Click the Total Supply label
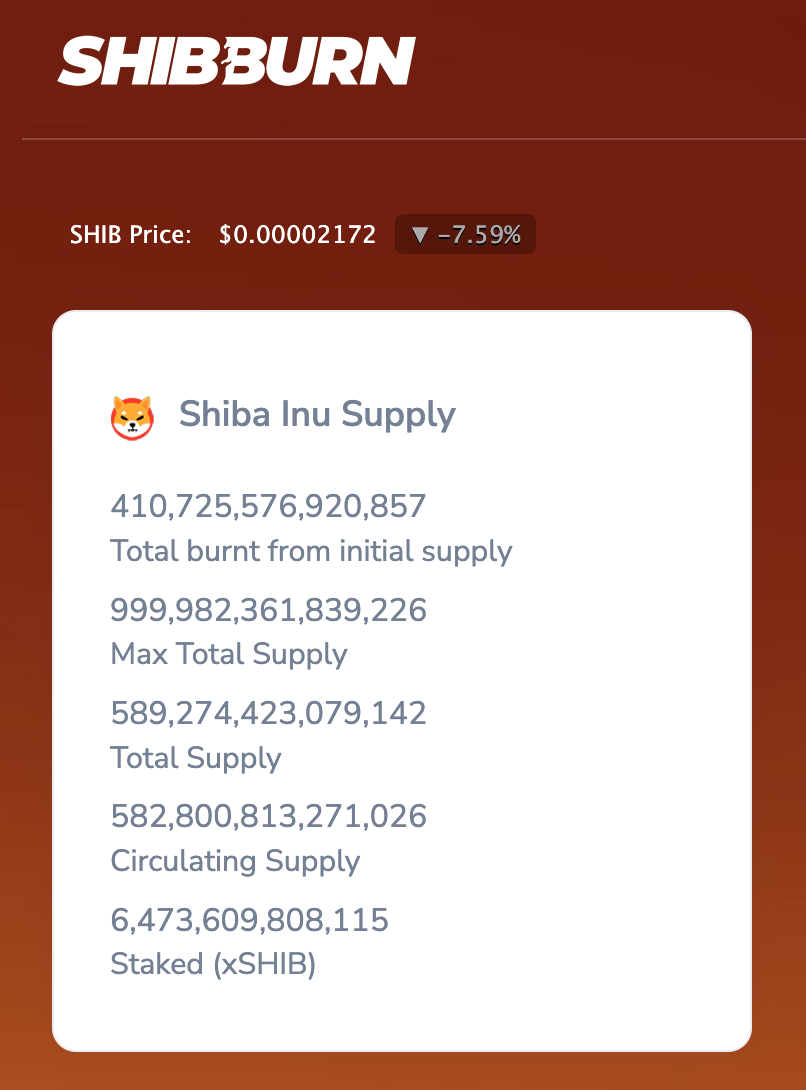This screenshot has height=1090, width=806. (x=196, y=758)
